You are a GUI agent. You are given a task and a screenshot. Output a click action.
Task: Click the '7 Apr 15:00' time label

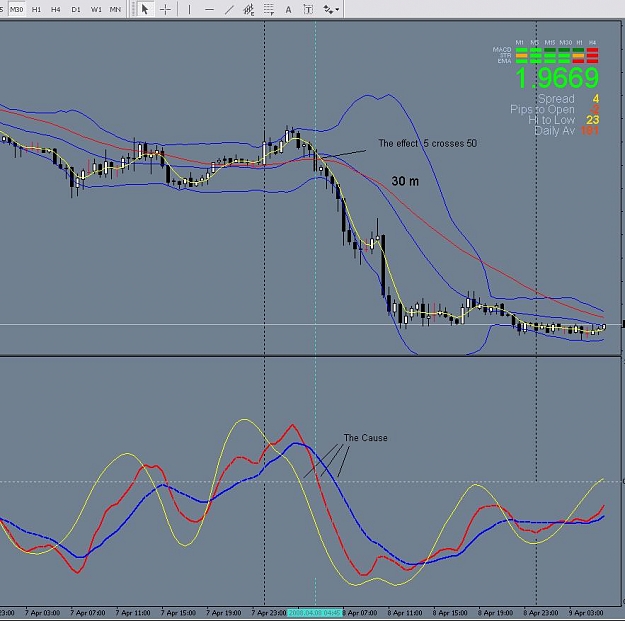coord(178,613)
